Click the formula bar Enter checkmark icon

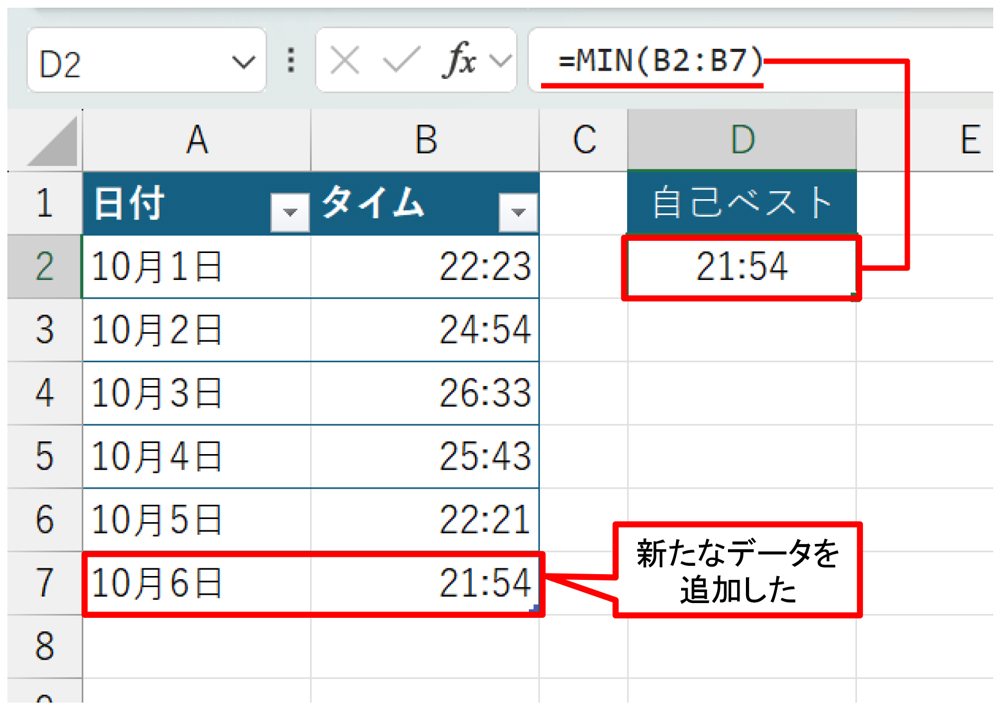tap(401, 62)
